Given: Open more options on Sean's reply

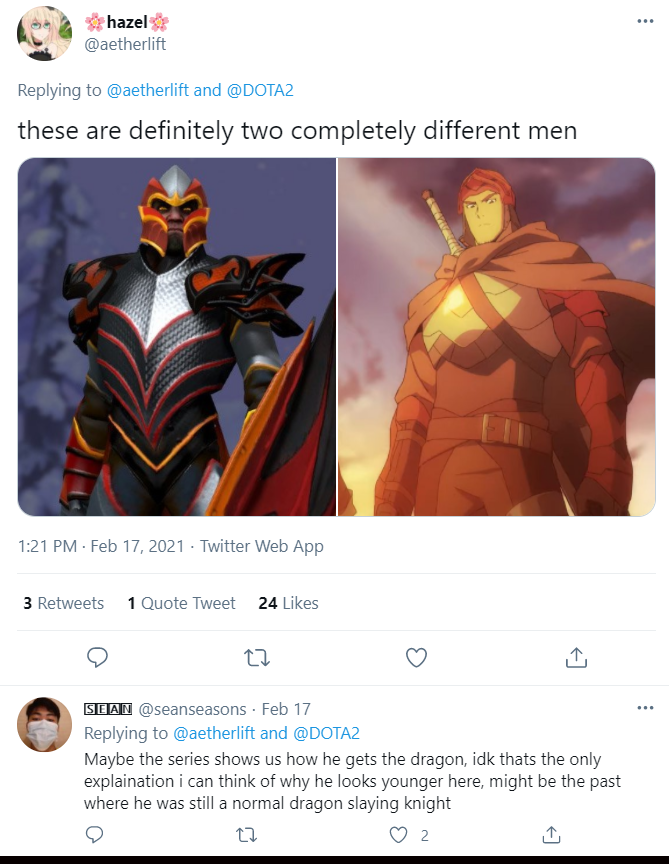Looking at the screenshot, I should [645, 708].
